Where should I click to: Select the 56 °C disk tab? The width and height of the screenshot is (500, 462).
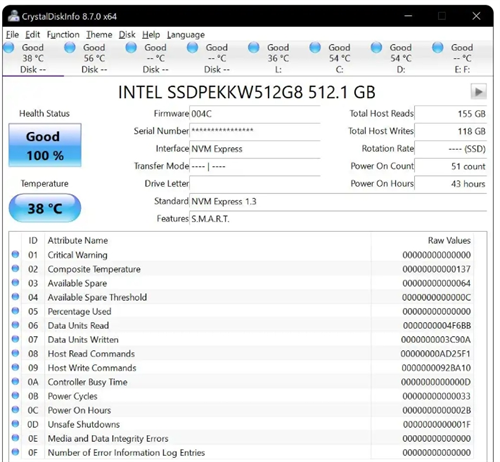click(94, 58)
